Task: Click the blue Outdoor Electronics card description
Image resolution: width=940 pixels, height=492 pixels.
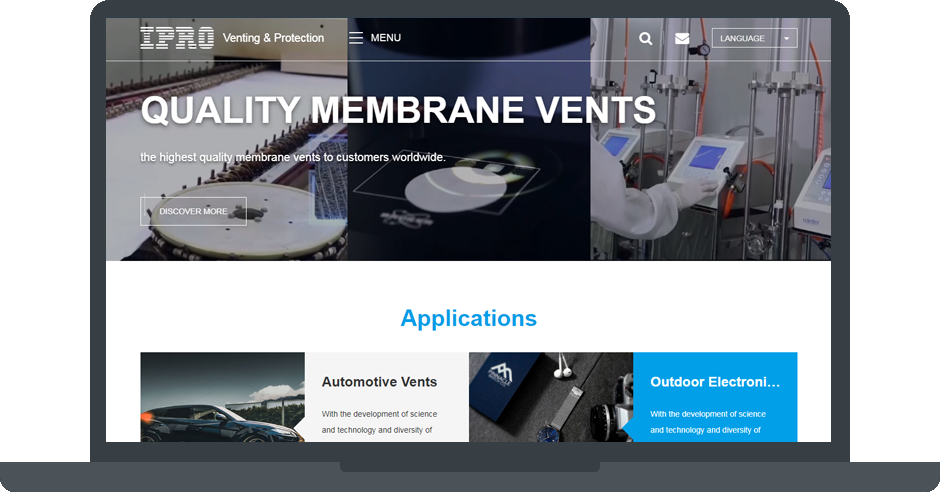Action: pyautogui.click(x=708, y=422)
